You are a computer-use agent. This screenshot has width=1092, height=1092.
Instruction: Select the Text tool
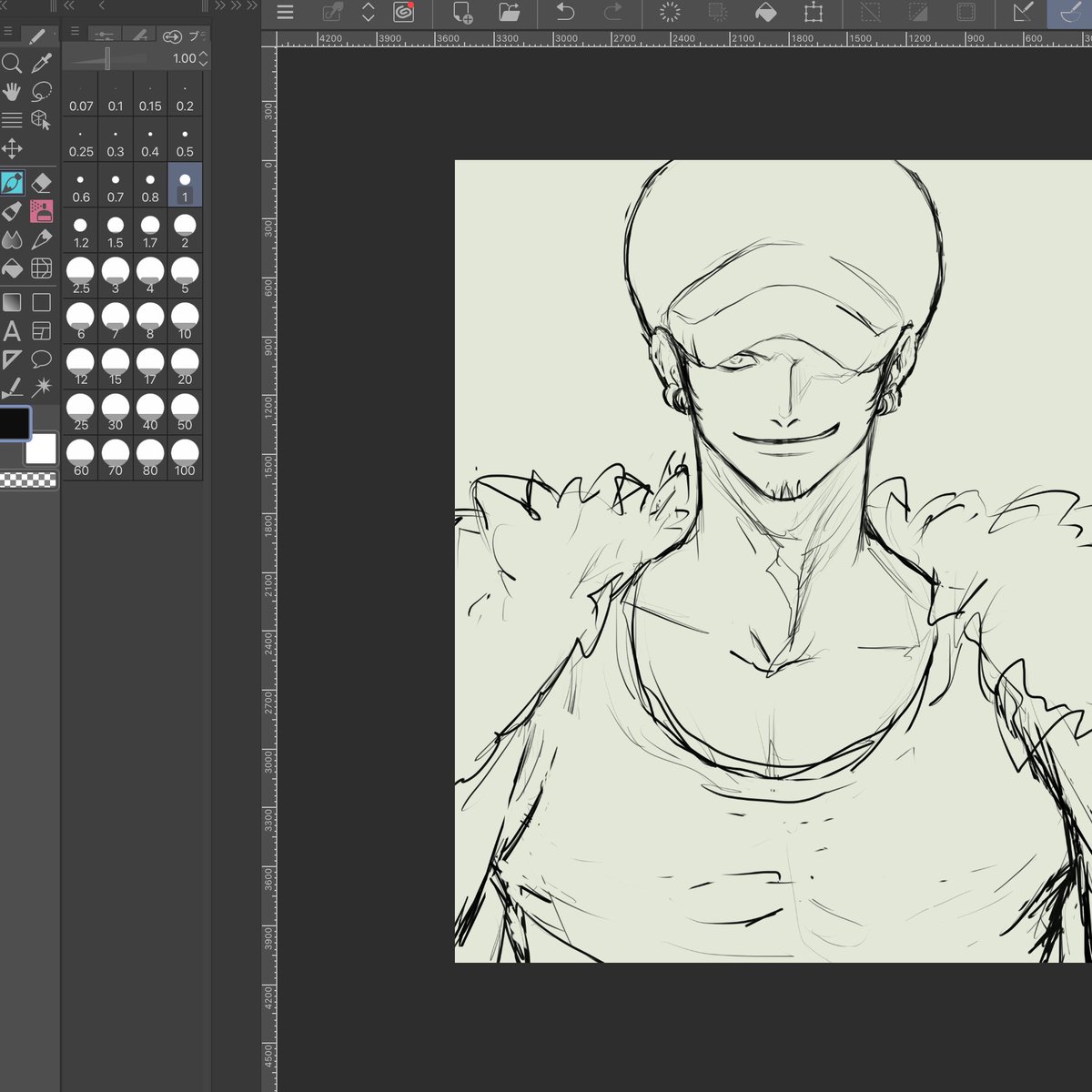tap(12, 330)
